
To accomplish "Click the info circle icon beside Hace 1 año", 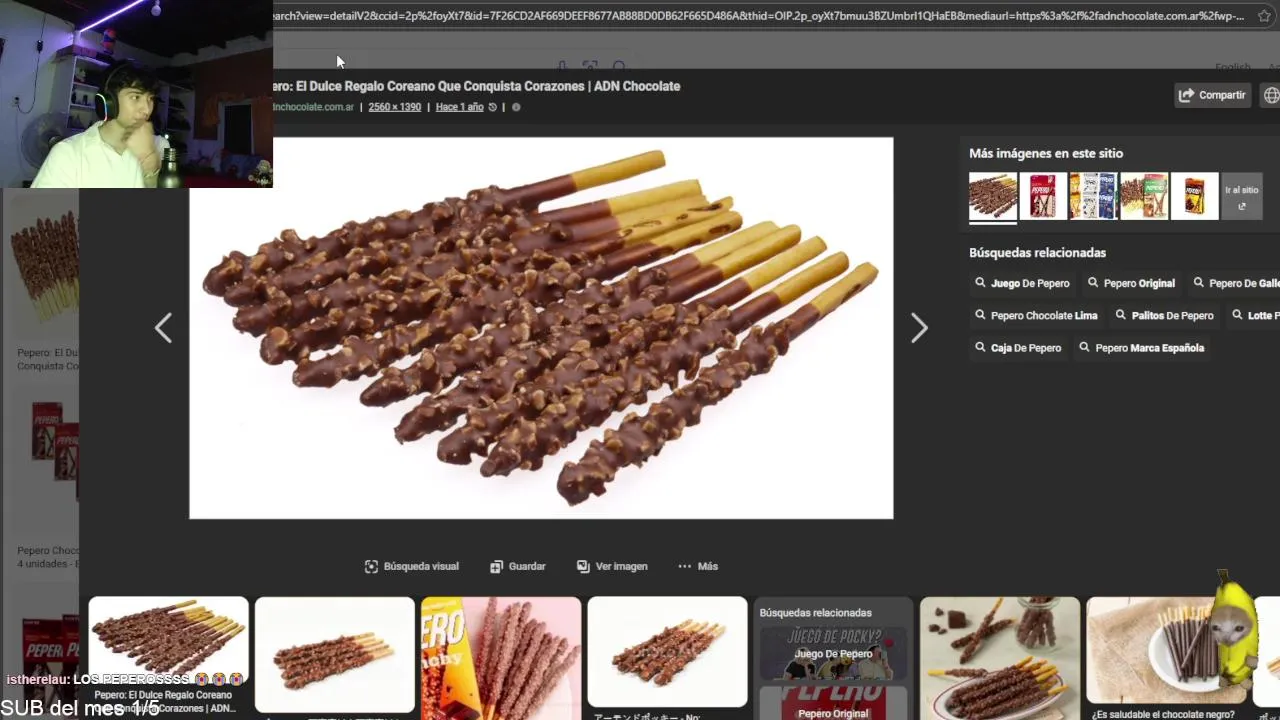I will click(x=516, y=107).
